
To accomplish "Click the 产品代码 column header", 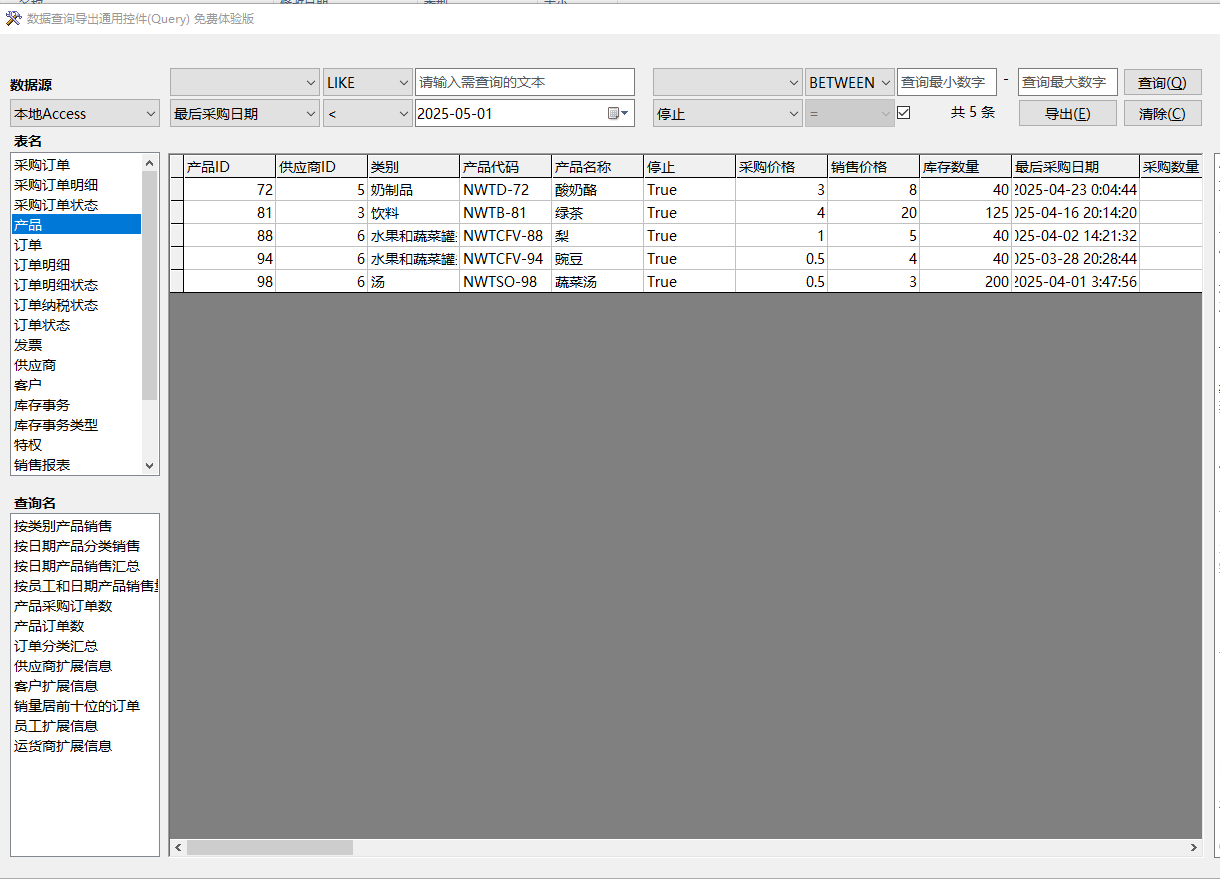I will (505, 167).
